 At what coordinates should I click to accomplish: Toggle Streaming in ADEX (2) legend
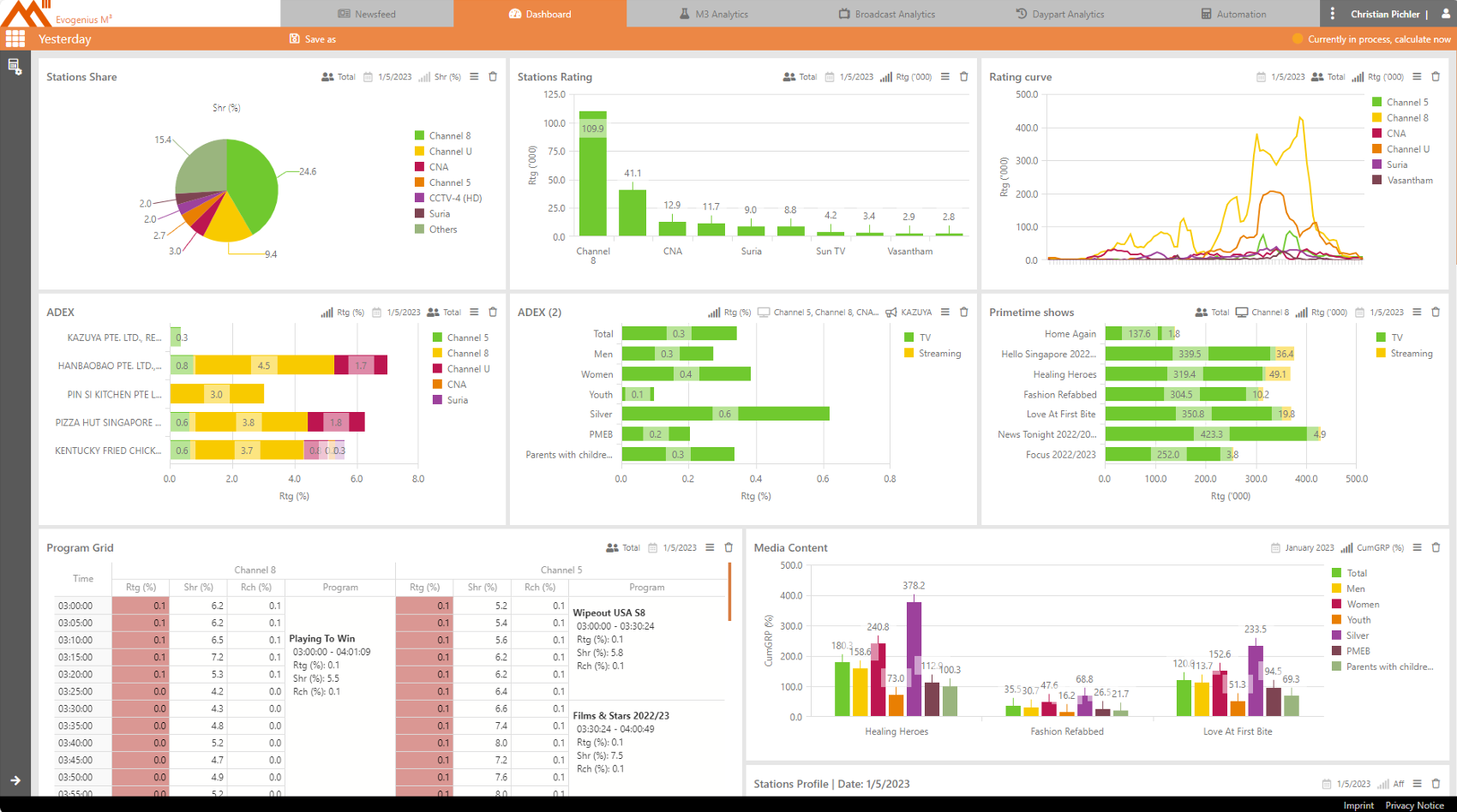tap(932, 353)
